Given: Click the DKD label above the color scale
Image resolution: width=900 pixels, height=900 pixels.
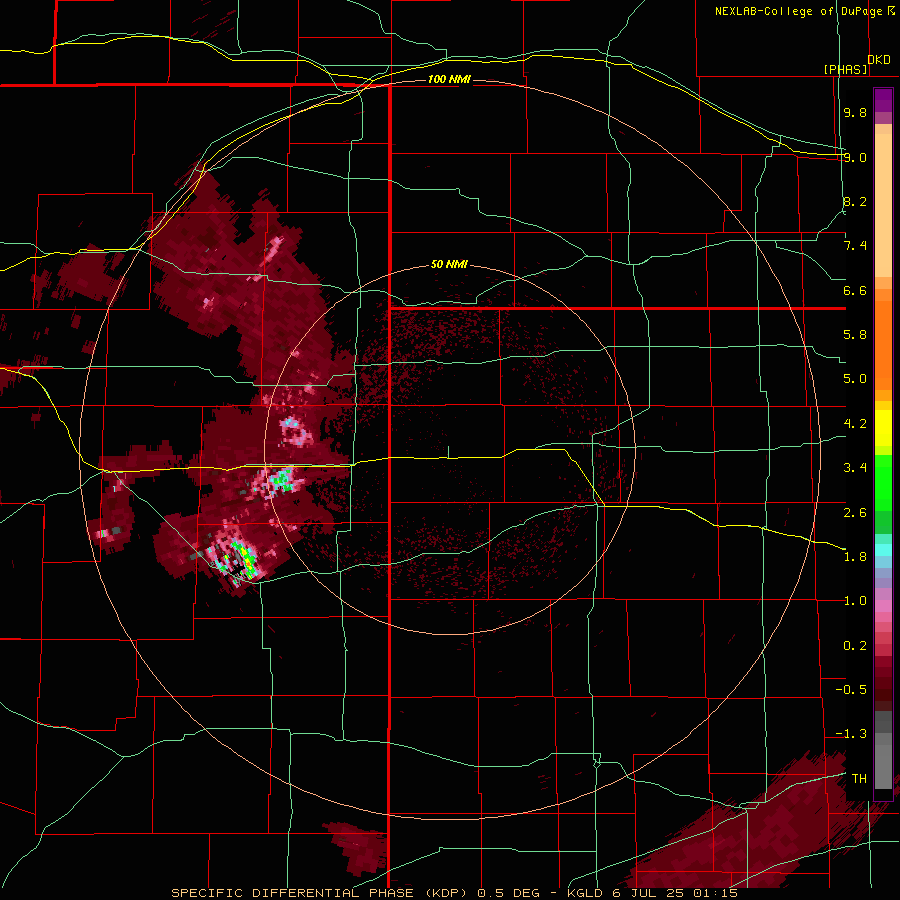Looking at the screenshot, I should (879, 60).
